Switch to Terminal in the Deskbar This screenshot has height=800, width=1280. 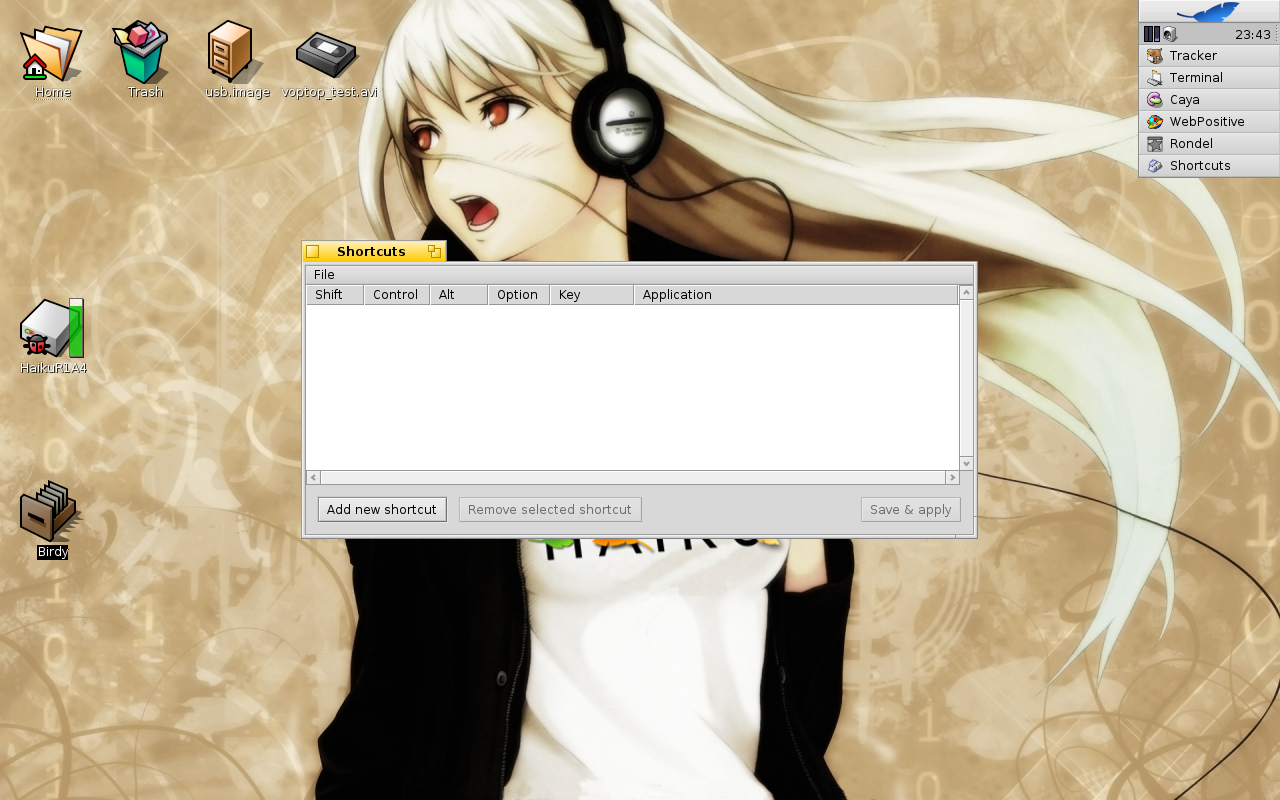coord(1196,78)
